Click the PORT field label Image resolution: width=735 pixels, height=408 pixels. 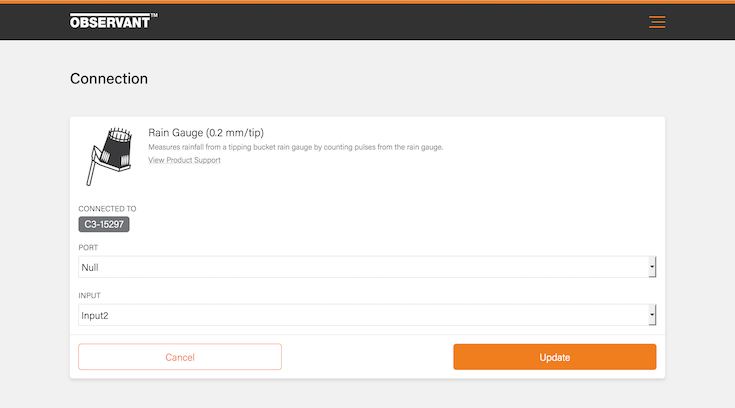coord(88,247)
